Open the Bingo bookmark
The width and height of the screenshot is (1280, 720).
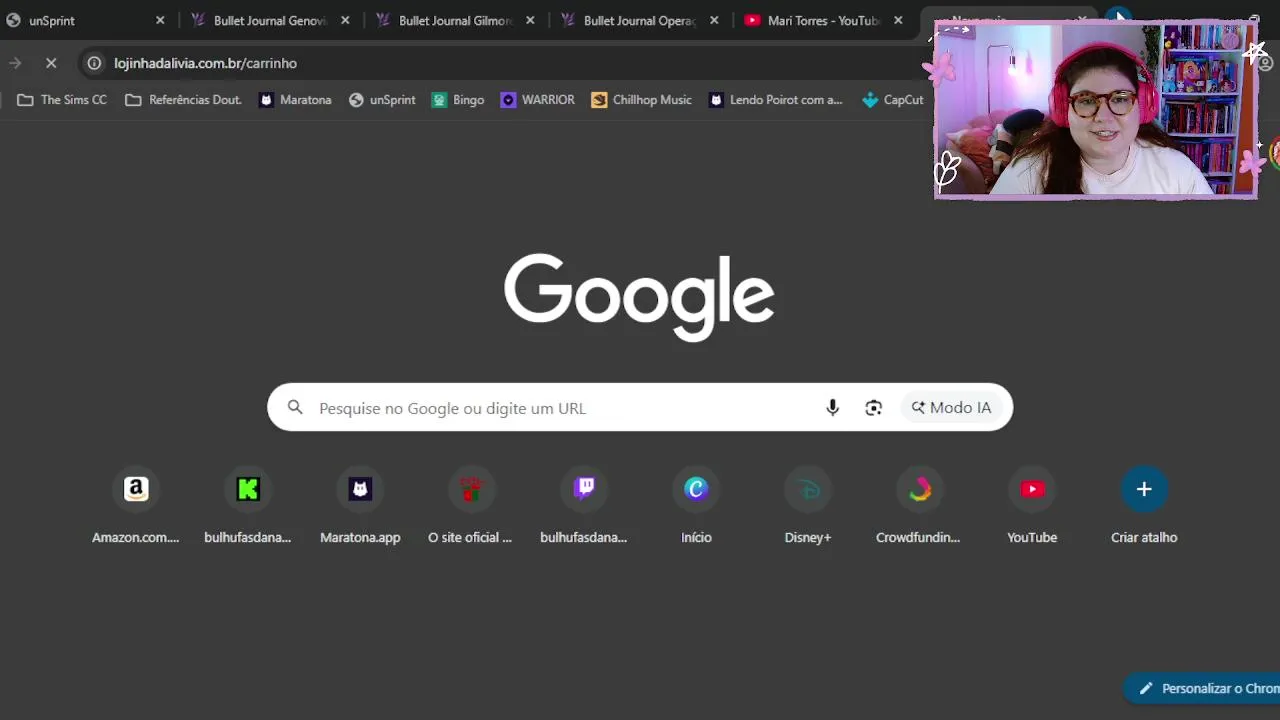[458, 100]
